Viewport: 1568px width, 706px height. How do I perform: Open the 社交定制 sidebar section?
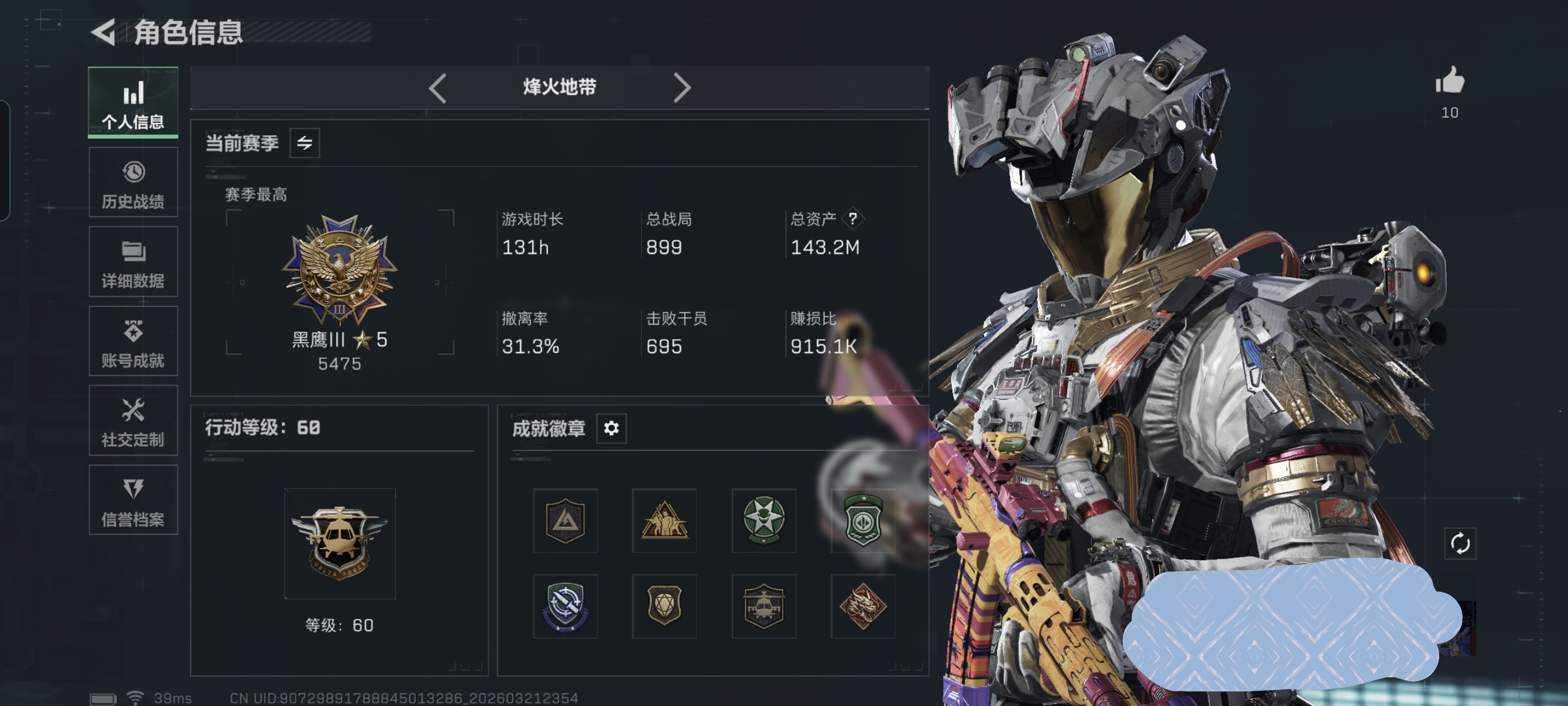click(x=133, y=421)
